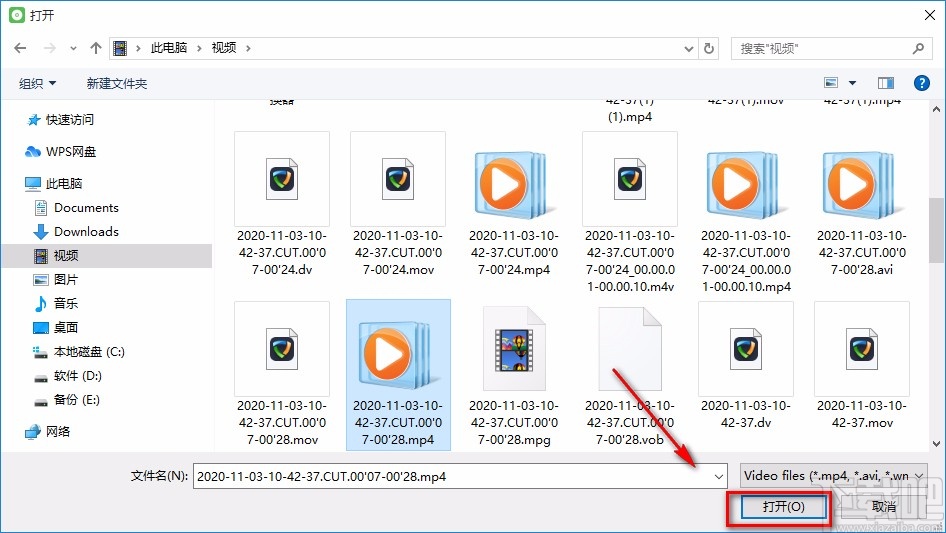The height and width of the screenshot is (533, 946).
Task: Select file CUT.00'07-00'24.mp4 thumbnail
Action: pos(513,184)
